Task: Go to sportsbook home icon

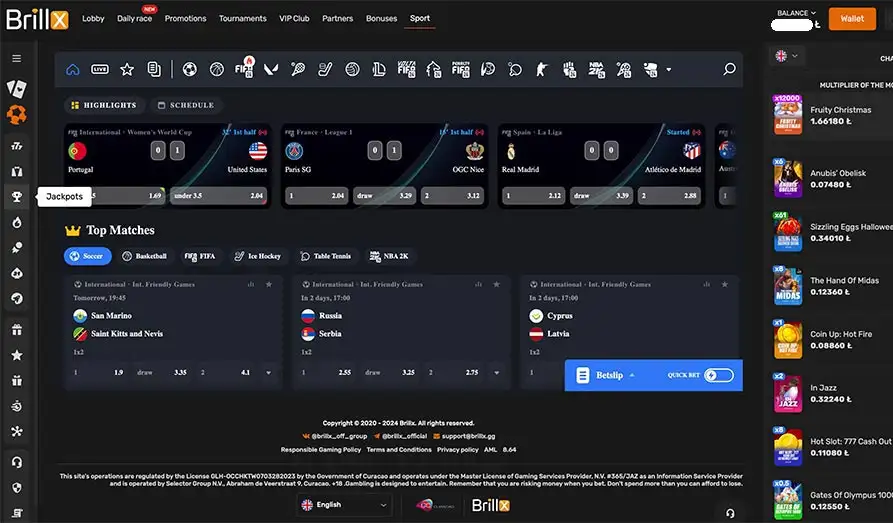Action: tap(73, 70)
